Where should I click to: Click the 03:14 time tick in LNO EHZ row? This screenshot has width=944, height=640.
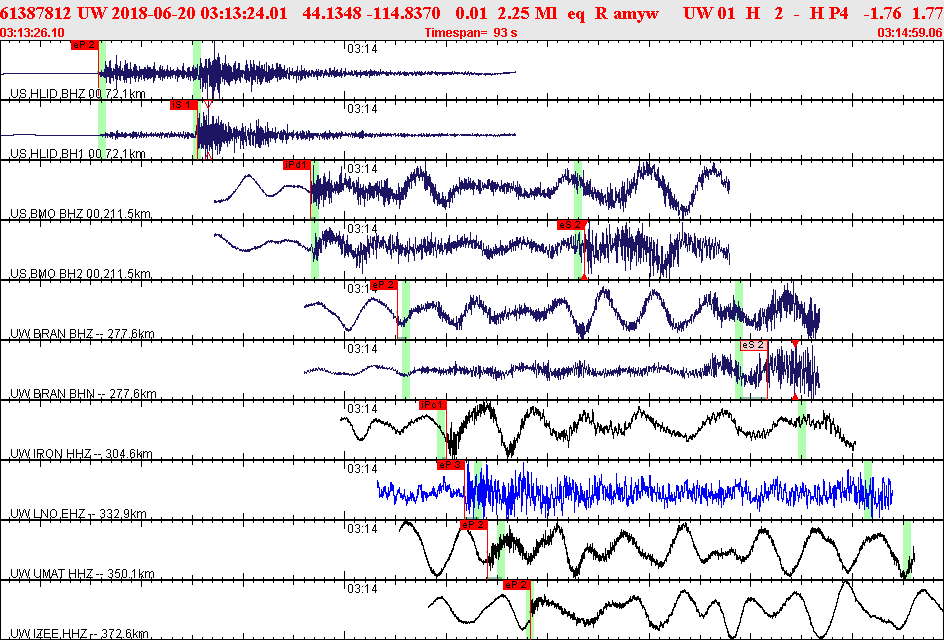coord(362,468)
